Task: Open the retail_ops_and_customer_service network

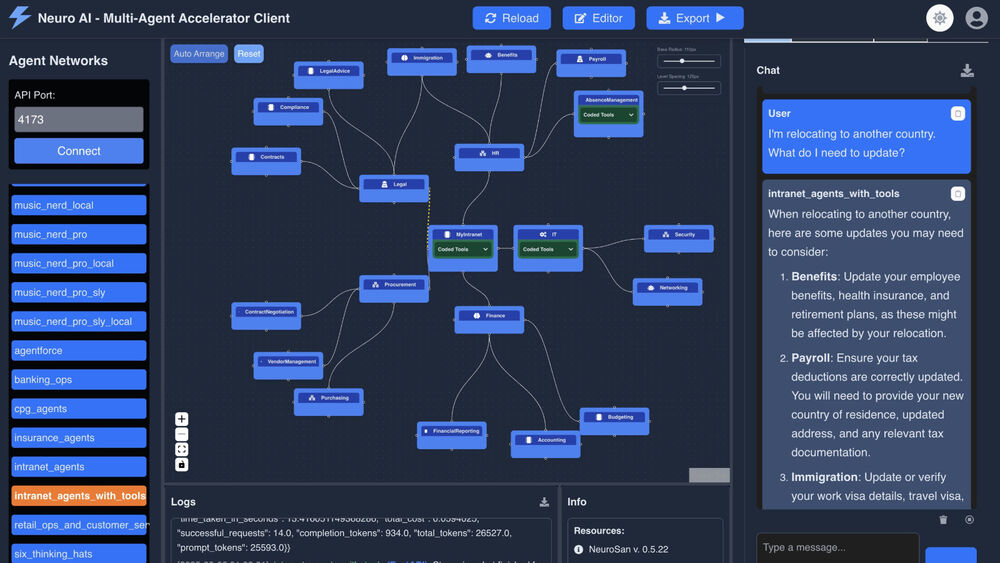Action: (78, 525)
